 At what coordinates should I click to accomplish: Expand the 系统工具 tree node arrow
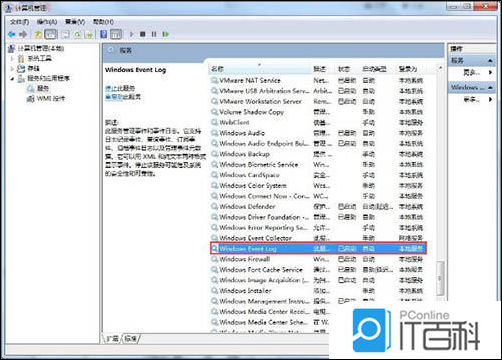pos(12,59)
